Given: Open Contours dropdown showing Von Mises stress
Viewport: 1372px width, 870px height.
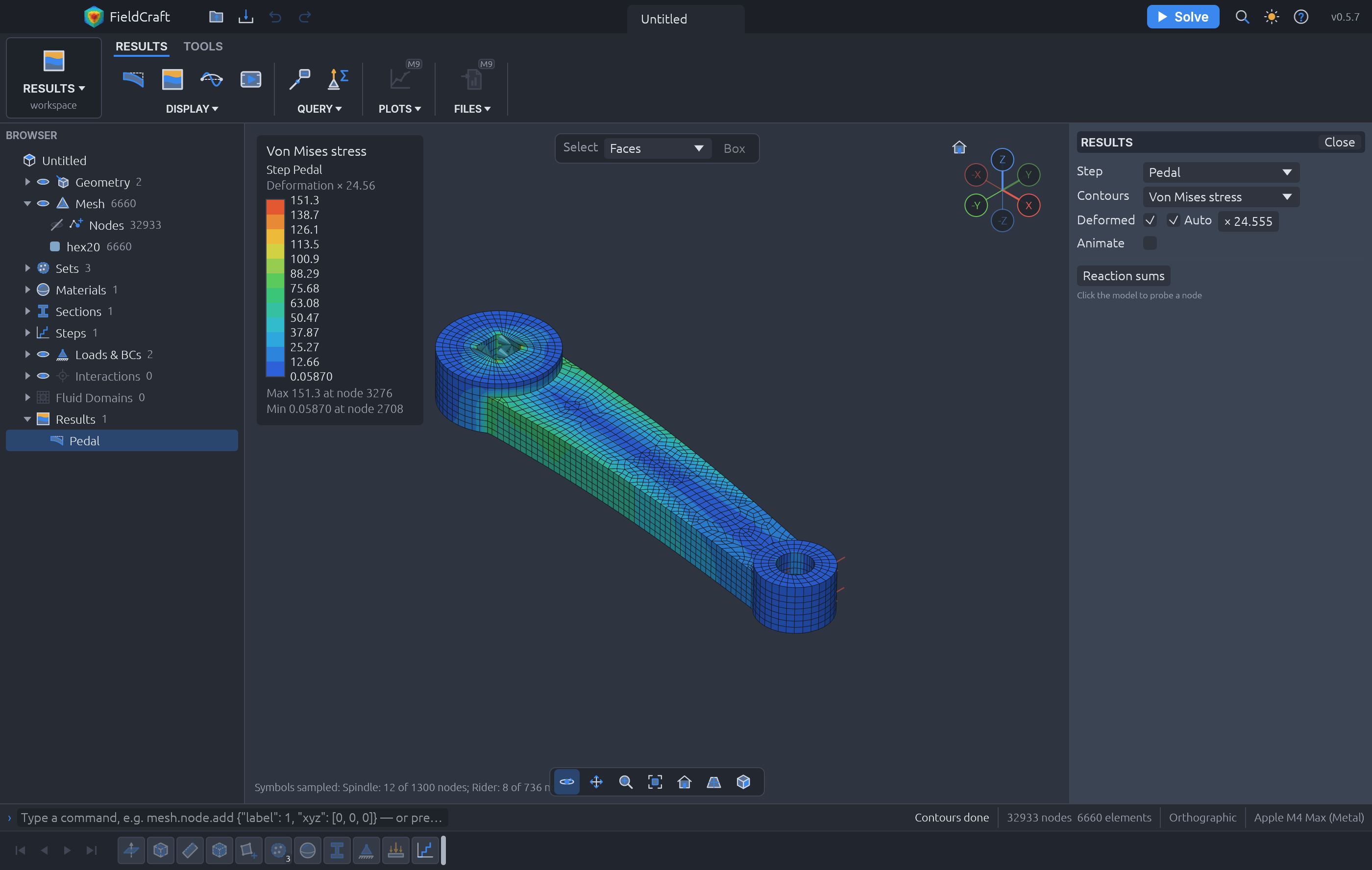Looking at the screenshot, I should [1221, 196].
